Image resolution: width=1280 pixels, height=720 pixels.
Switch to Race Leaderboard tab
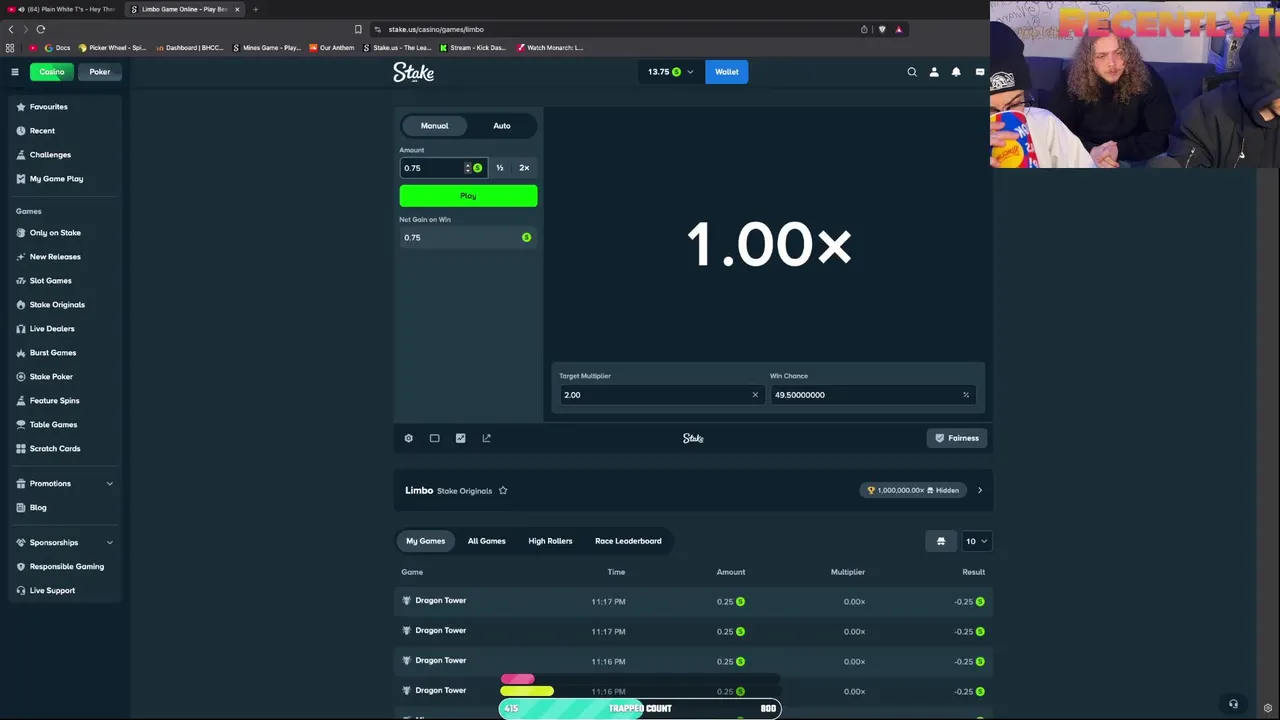coord(628,541)
